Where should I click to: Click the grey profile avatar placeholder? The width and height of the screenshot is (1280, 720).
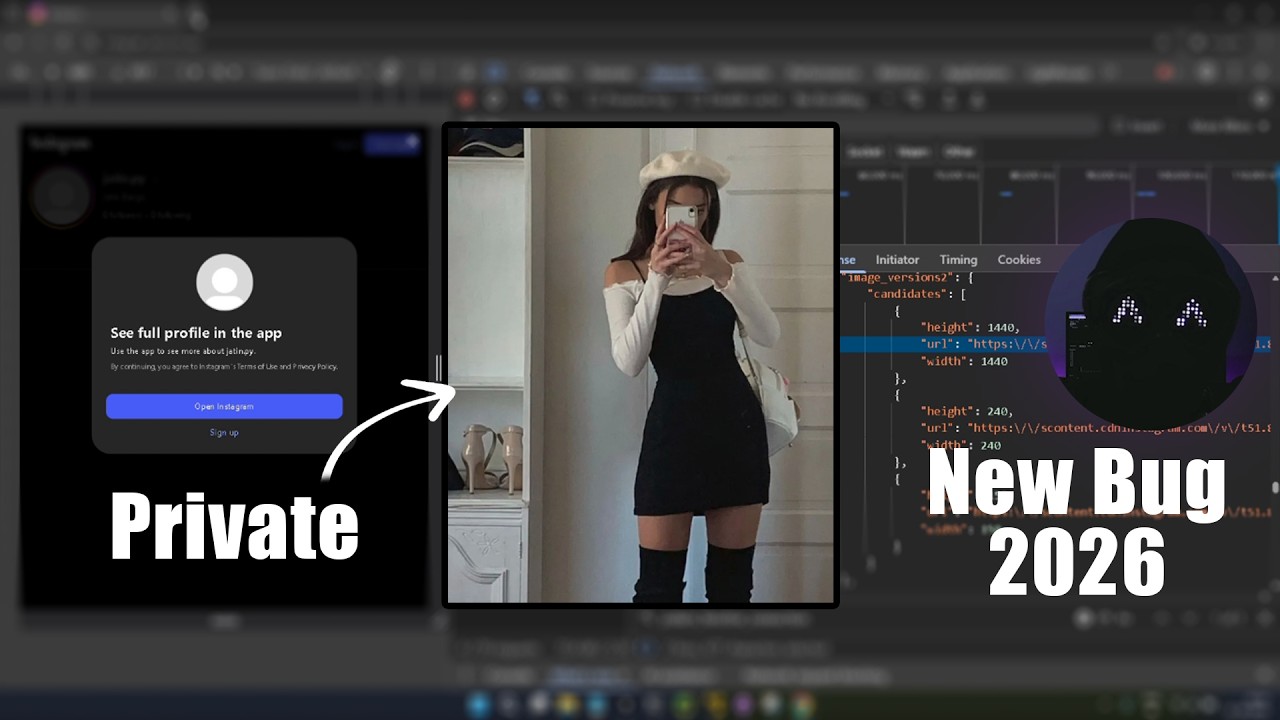click(x=224, y=282)
